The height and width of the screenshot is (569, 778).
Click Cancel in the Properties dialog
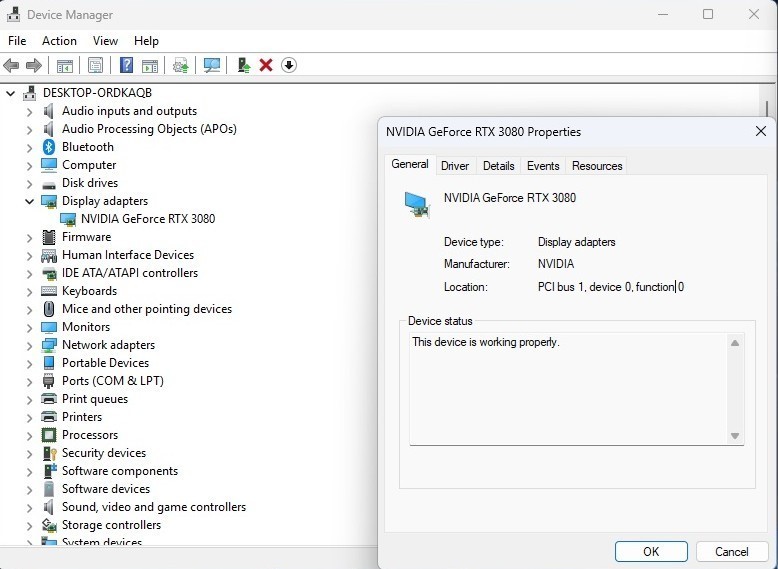click(x=731, y=552)
